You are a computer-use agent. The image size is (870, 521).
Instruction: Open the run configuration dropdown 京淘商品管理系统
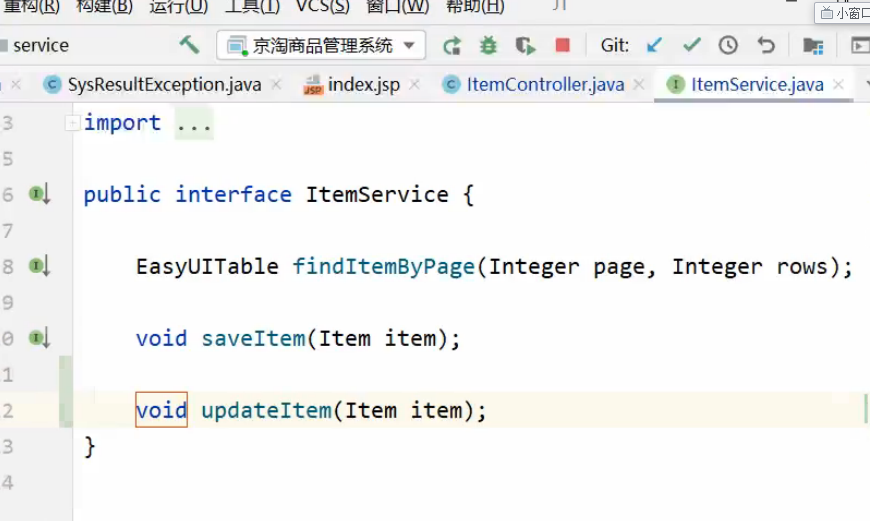[321, 45]
